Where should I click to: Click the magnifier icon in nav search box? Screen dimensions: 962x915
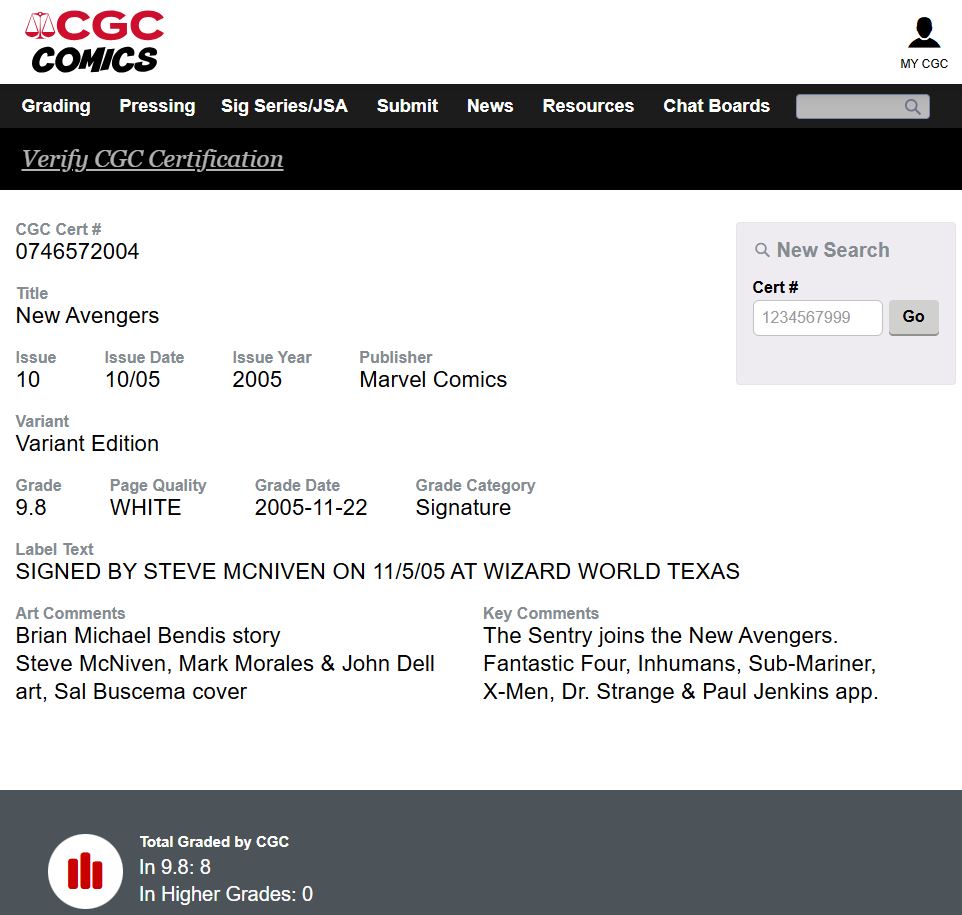pos(912,107)
